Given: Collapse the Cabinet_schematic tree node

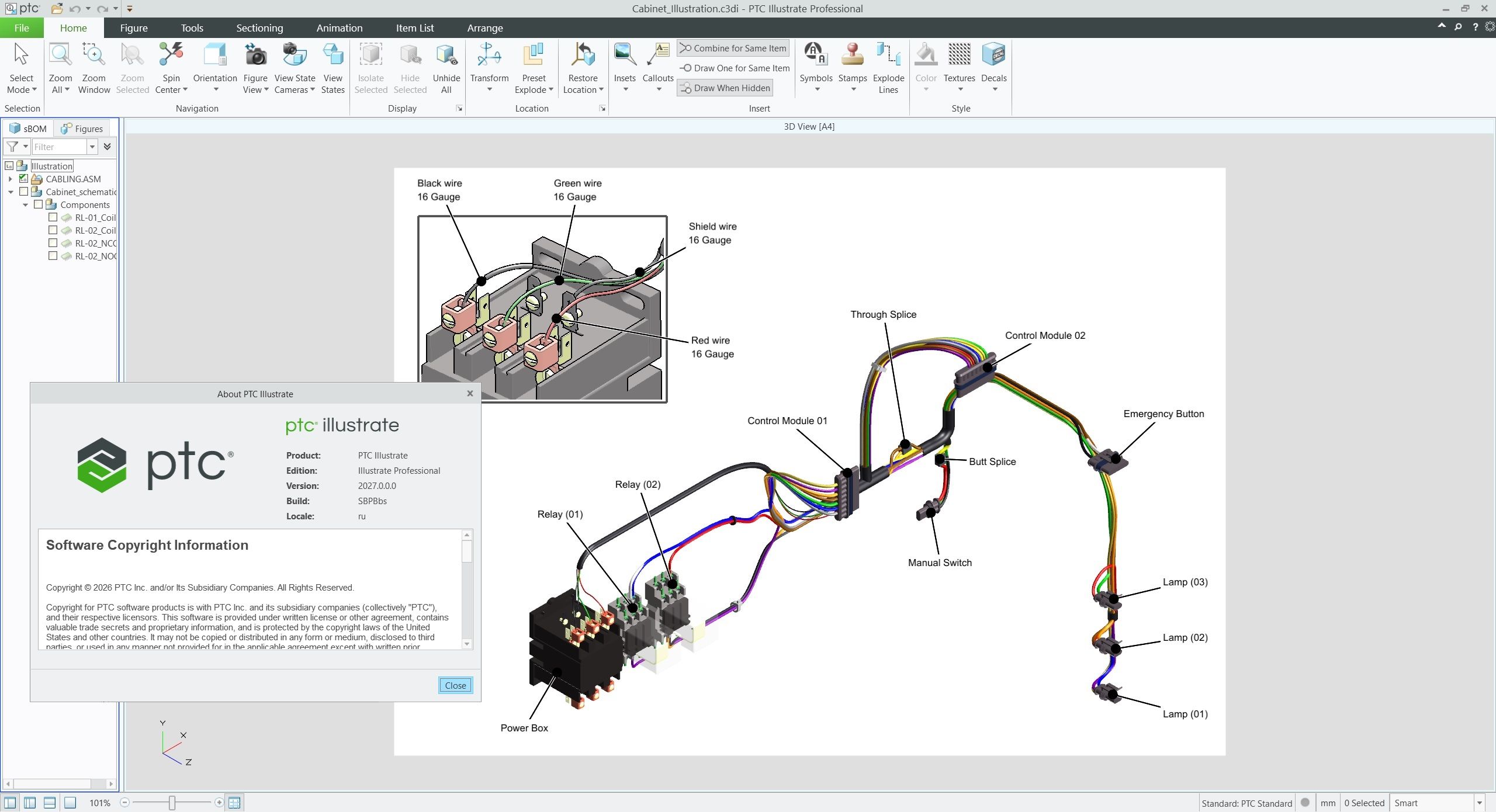Looking at the screenshot, I should click(x=10, y=192).
